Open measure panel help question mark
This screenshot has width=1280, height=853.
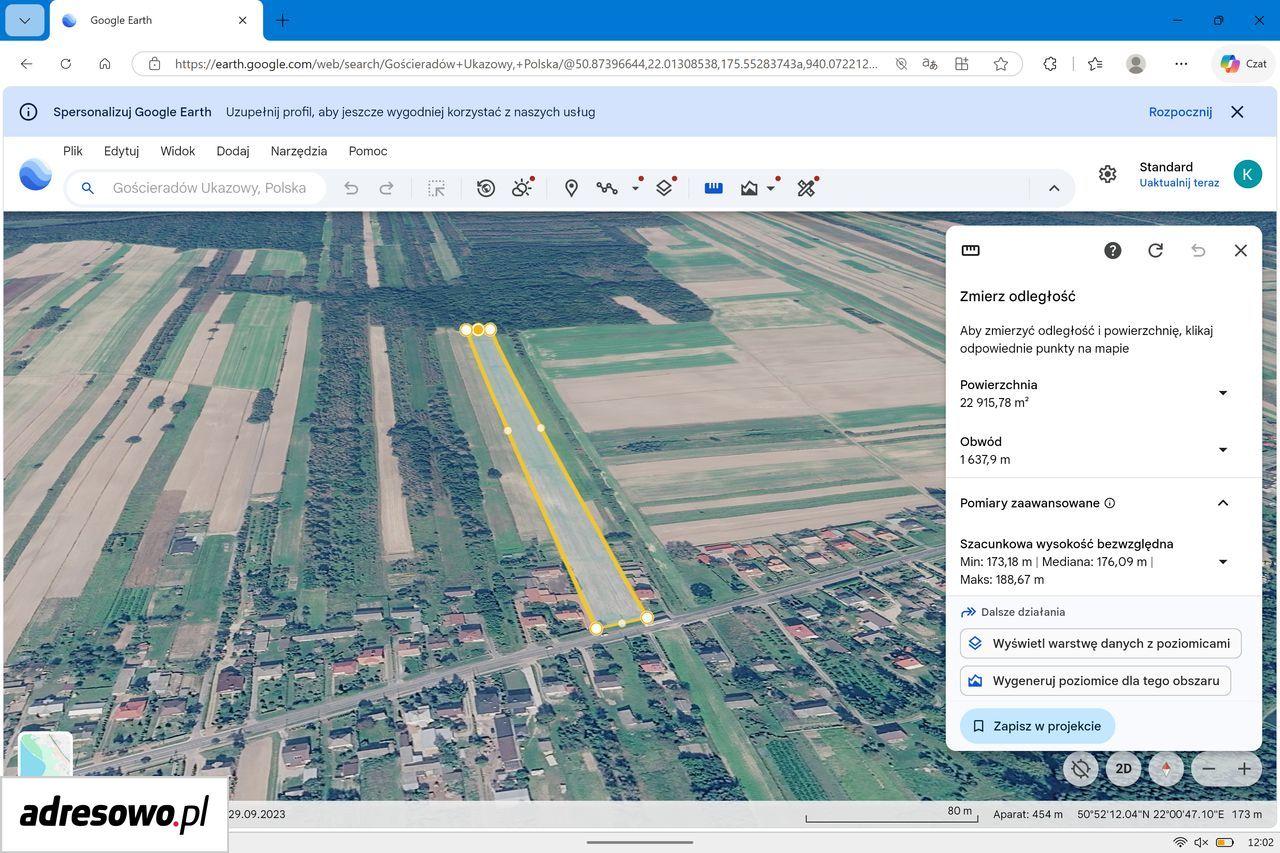(1113, 251)
